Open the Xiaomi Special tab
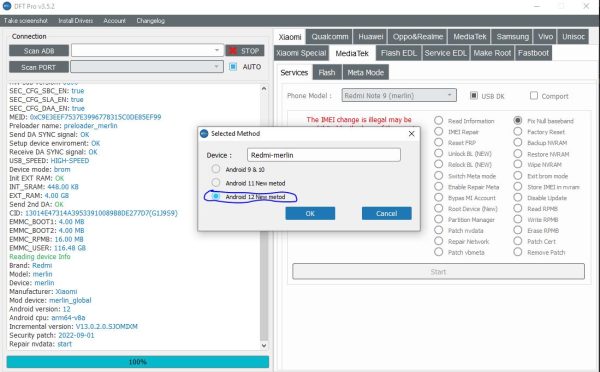The image size is (600, 372). 301,53
